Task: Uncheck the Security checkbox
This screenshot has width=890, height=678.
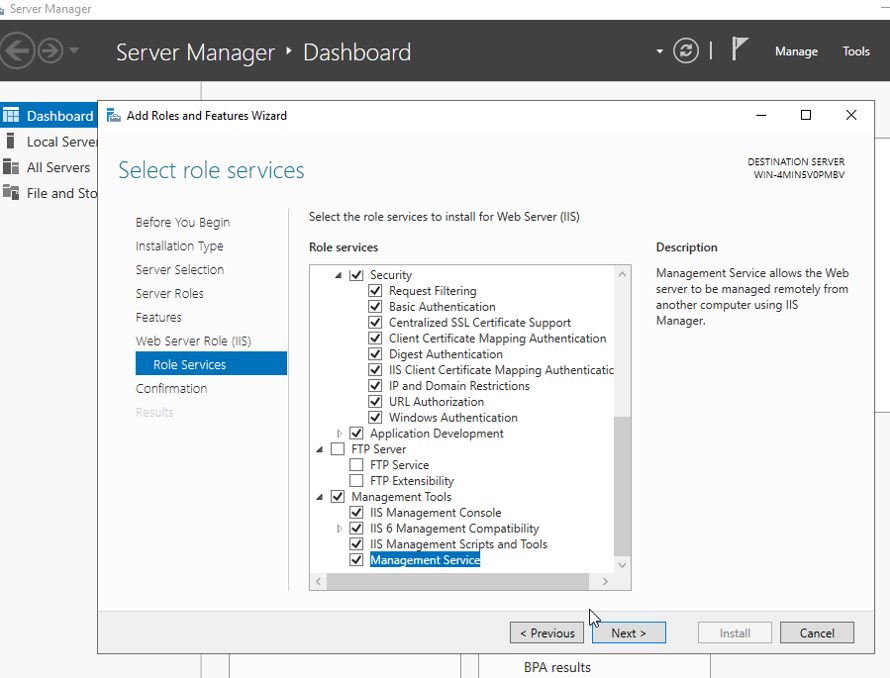Action: (356, 275)
